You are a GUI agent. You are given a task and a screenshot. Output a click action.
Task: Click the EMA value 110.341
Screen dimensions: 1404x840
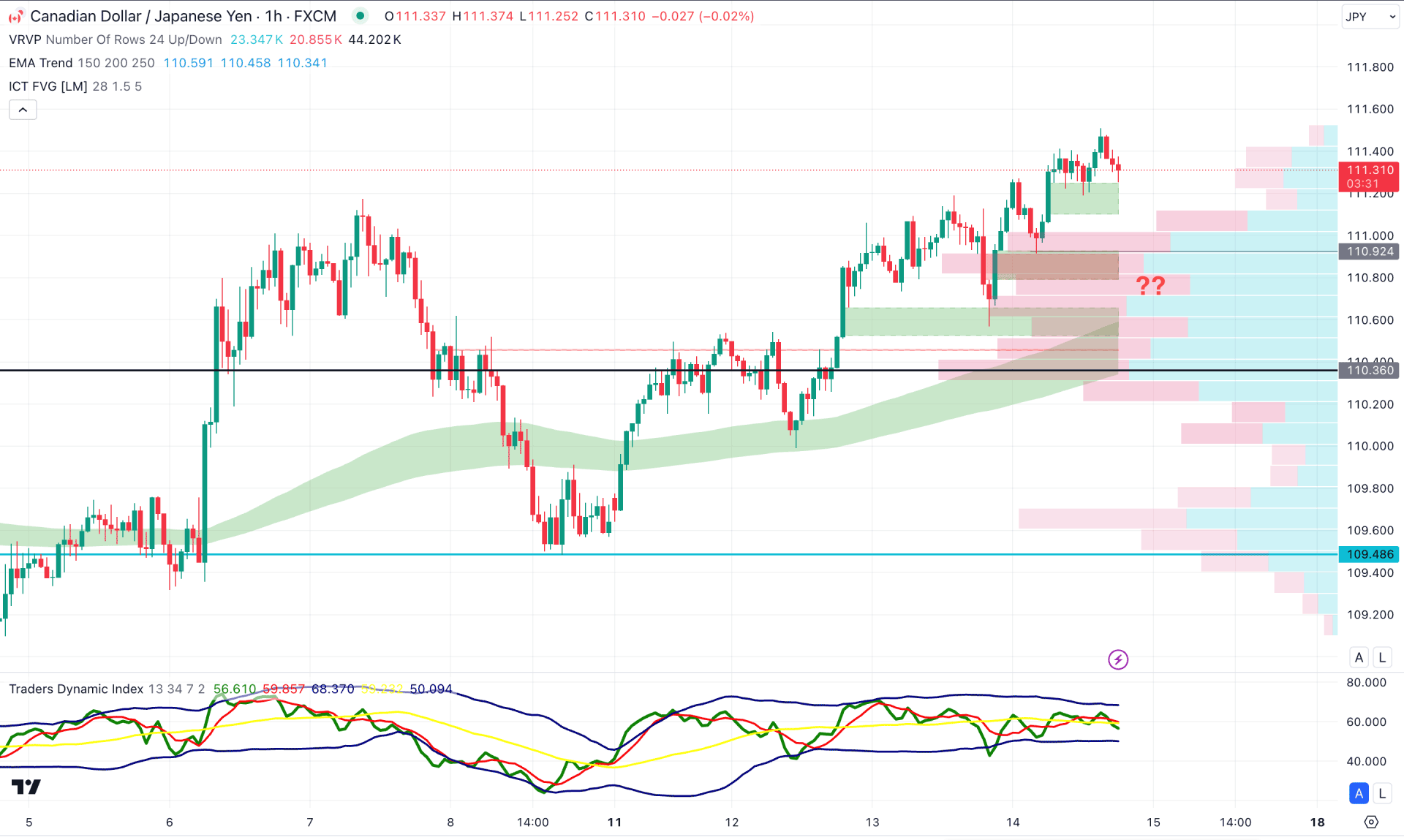303,63
